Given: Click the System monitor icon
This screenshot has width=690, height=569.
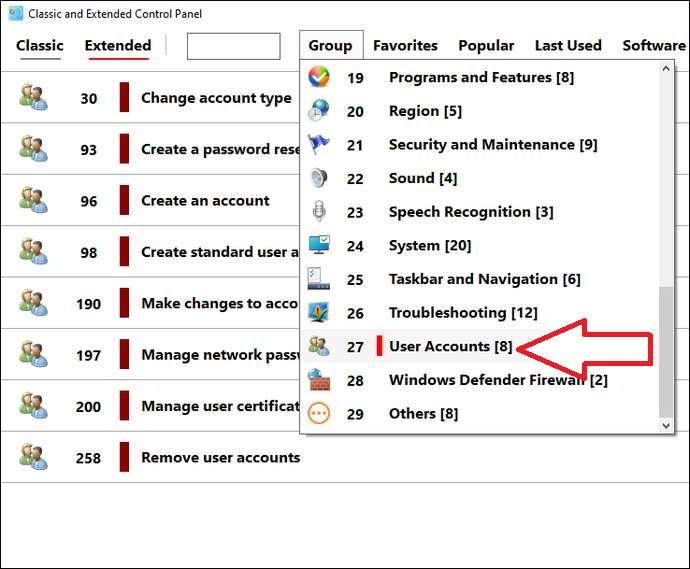Looking at the screenshot, I should tap(319, 245).
